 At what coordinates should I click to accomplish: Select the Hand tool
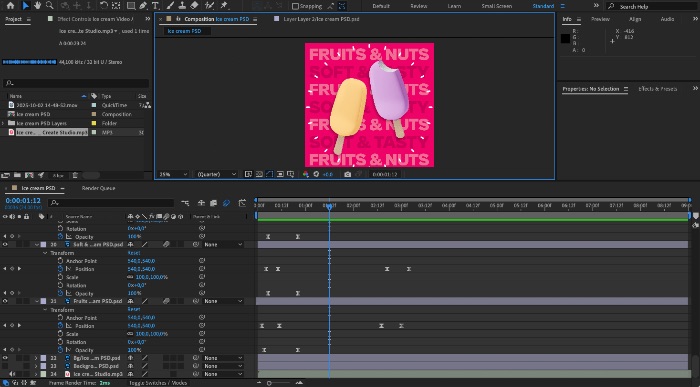point(38,5)
